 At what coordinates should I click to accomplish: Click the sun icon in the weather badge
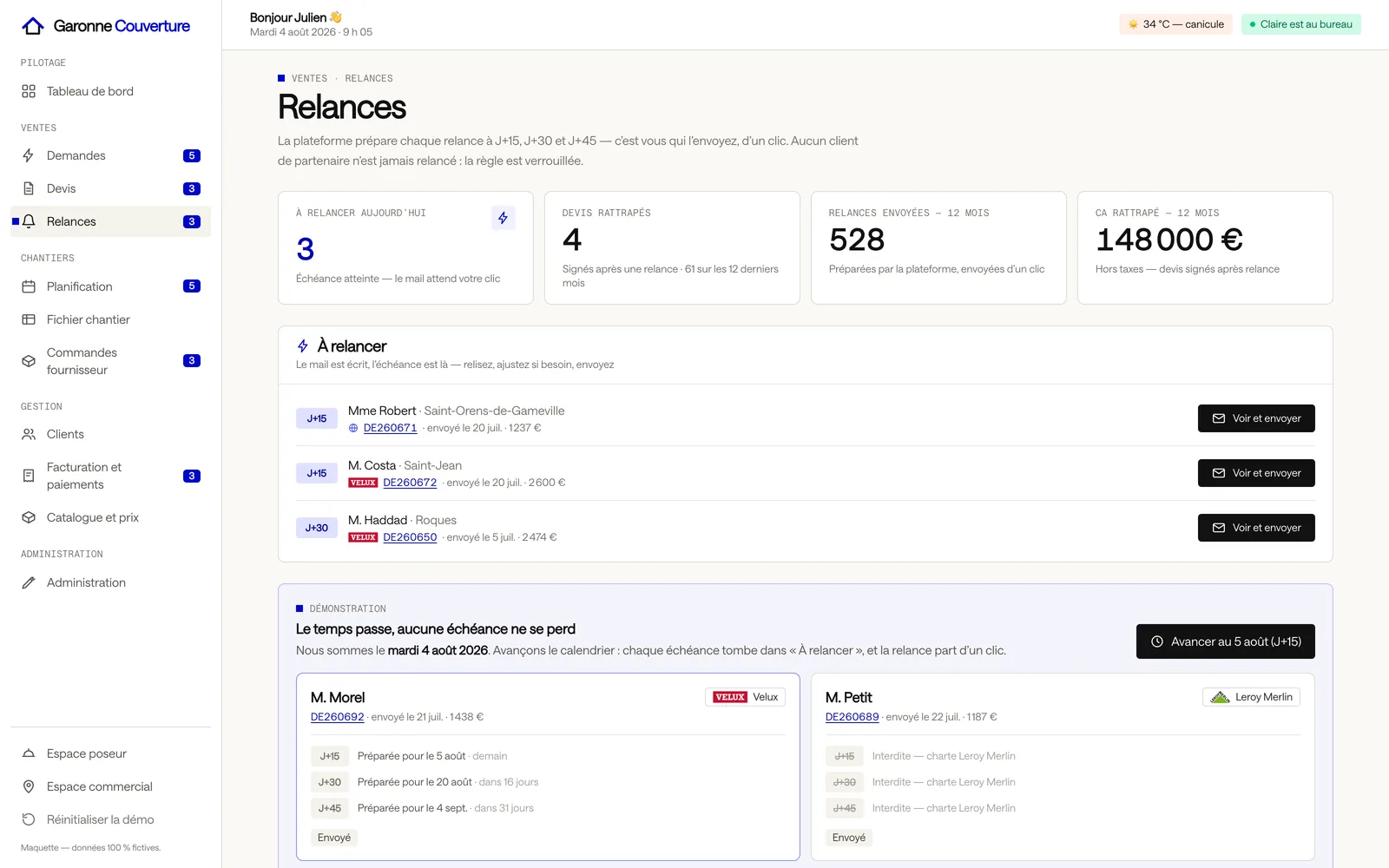click(1133, 24)
